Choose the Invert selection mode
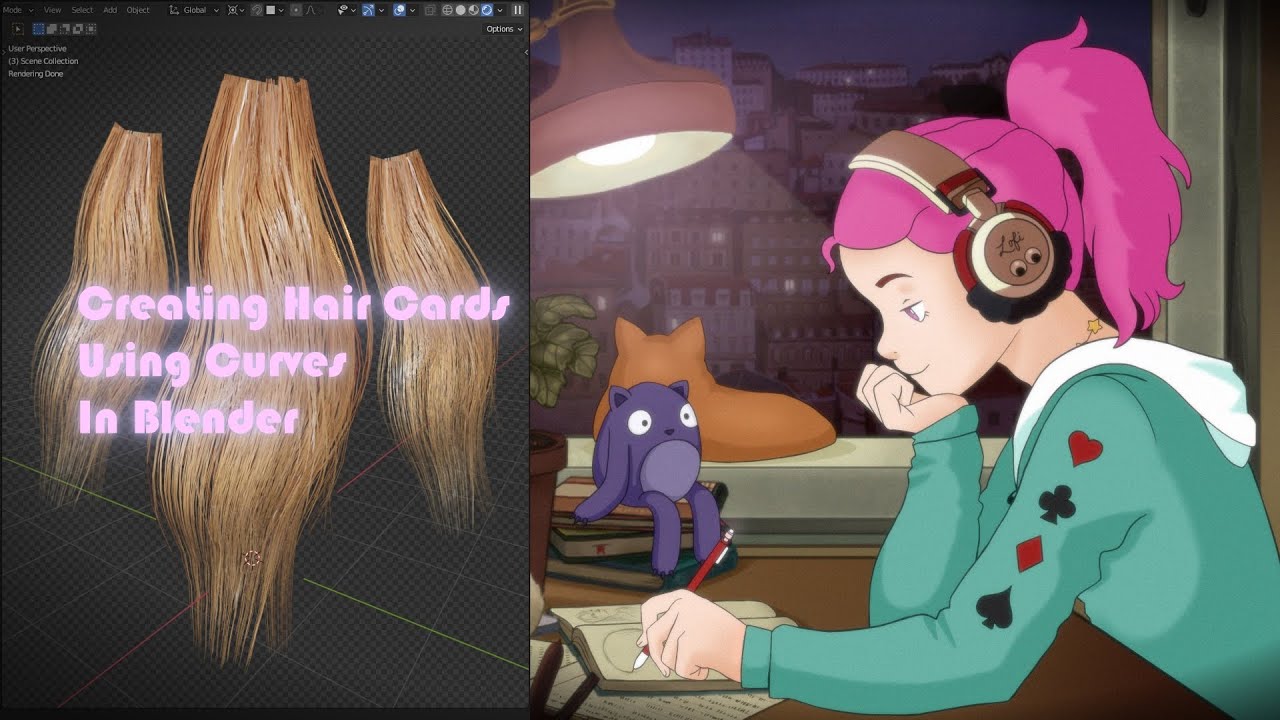 [78, 28]
